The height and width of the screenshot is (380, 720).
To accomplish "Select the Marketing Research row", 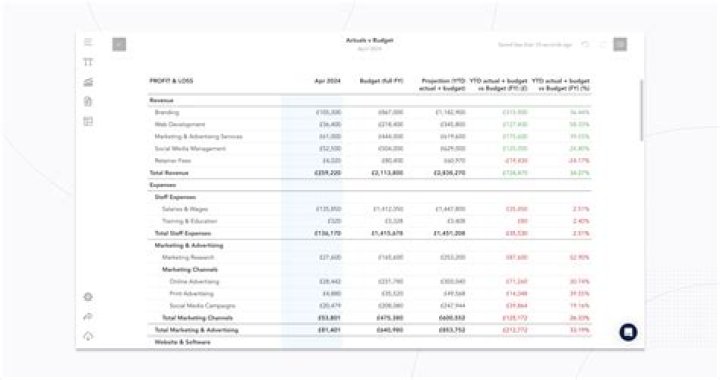I will coord(370,257).
